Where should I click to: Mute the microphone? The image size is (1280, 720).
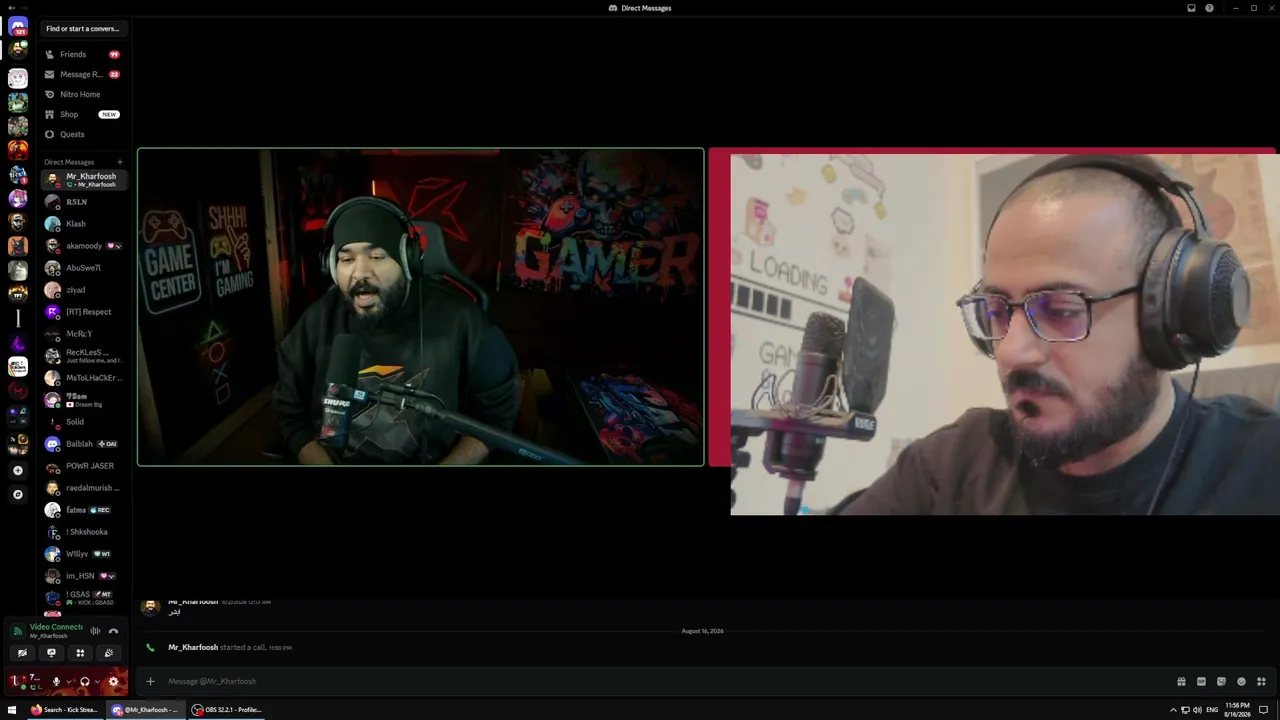[x=56, y=682]
